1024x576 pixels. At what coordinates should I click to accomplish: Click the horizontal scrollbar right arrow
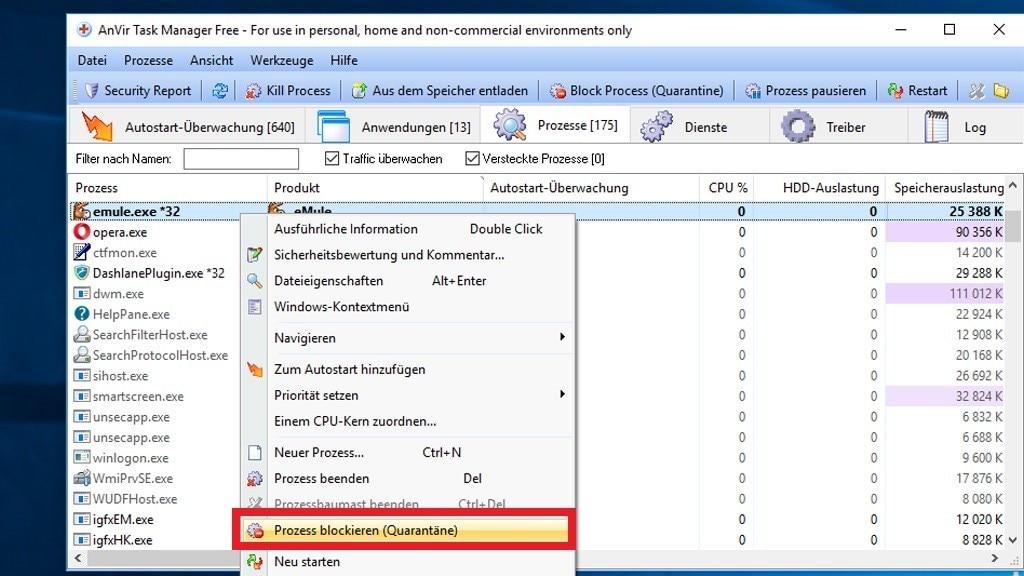[995, 558]
